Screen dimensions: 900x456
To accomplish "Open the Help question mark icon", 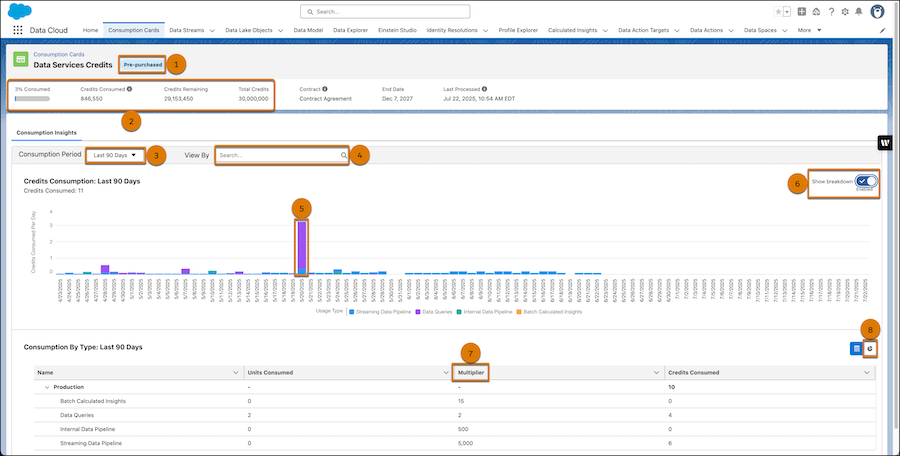I will [x=831, y=11].
